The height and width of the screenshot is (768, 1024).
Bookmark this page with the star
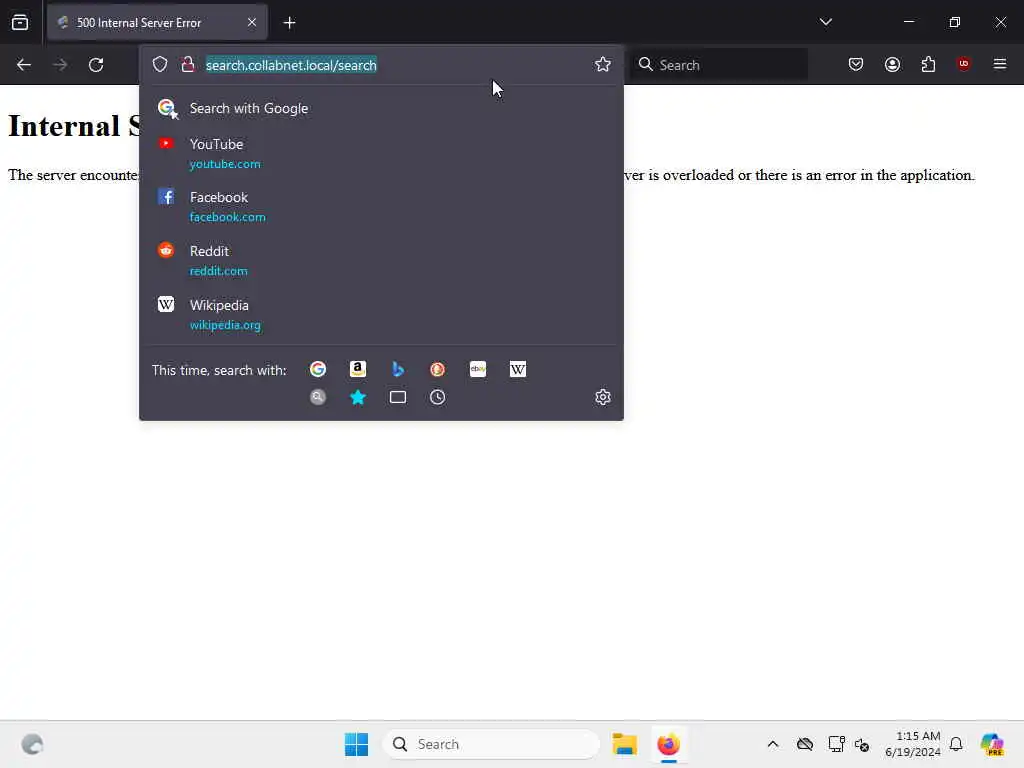(x=602, y=64)
